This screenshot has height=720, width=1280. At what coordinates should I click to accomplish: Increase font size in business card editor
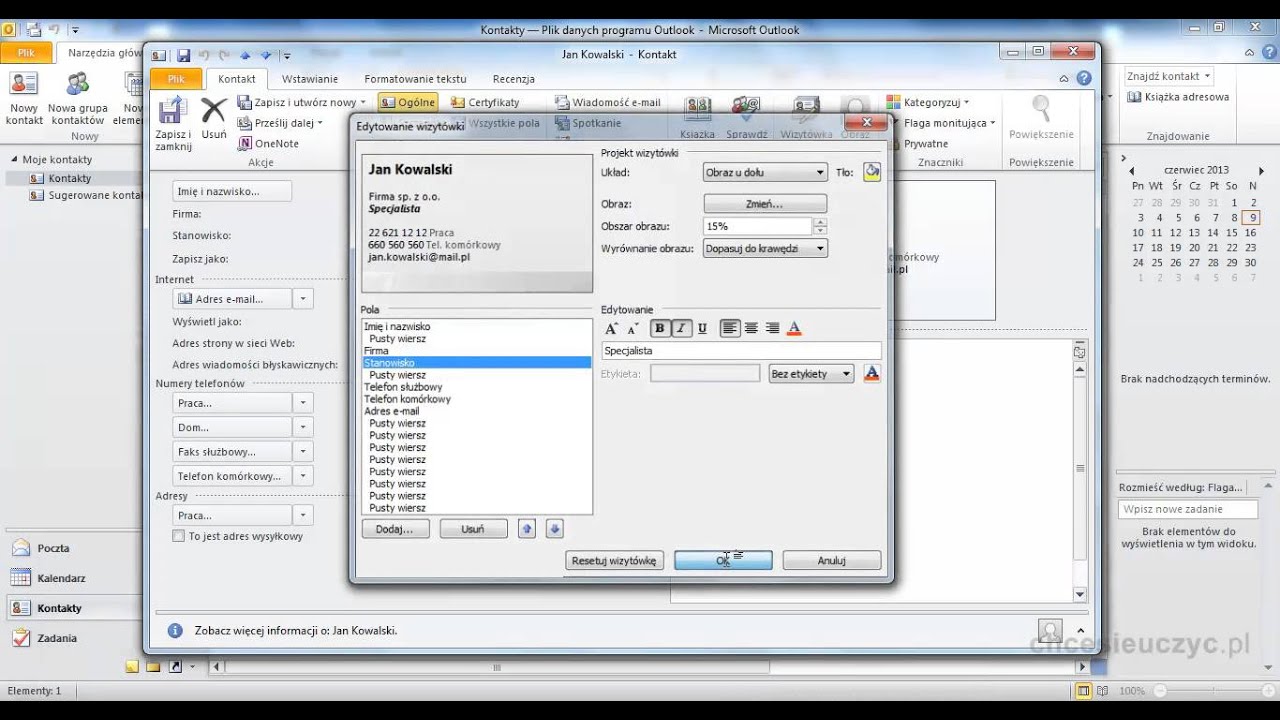pyautogui.click(x=612, y=328)
